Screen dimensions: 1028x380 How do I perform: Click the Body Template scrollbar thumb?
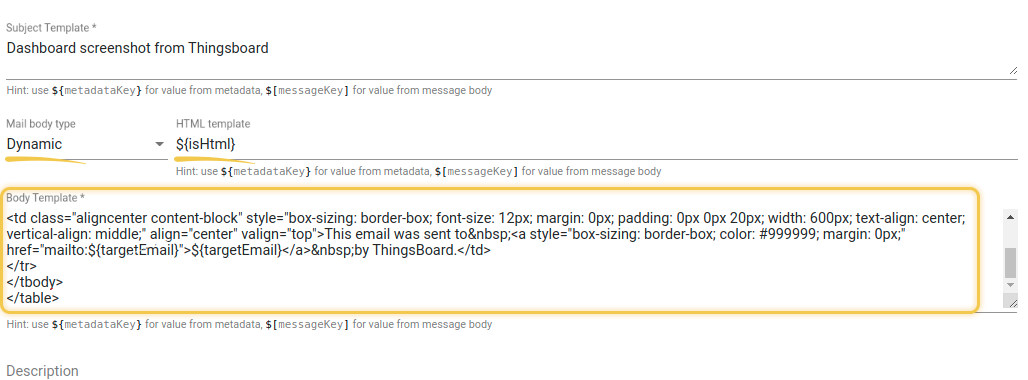[1010, 263]
